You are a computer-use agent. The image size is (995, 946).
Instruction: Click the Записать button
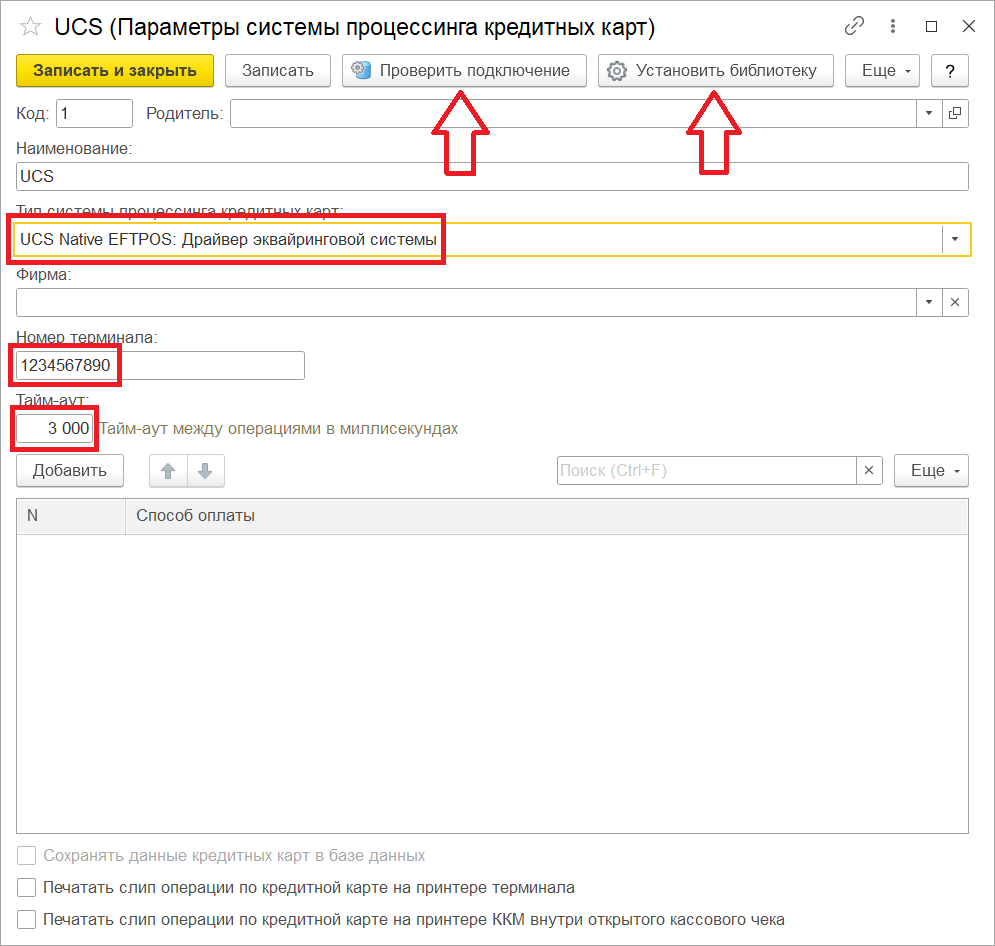coord(278,70)
